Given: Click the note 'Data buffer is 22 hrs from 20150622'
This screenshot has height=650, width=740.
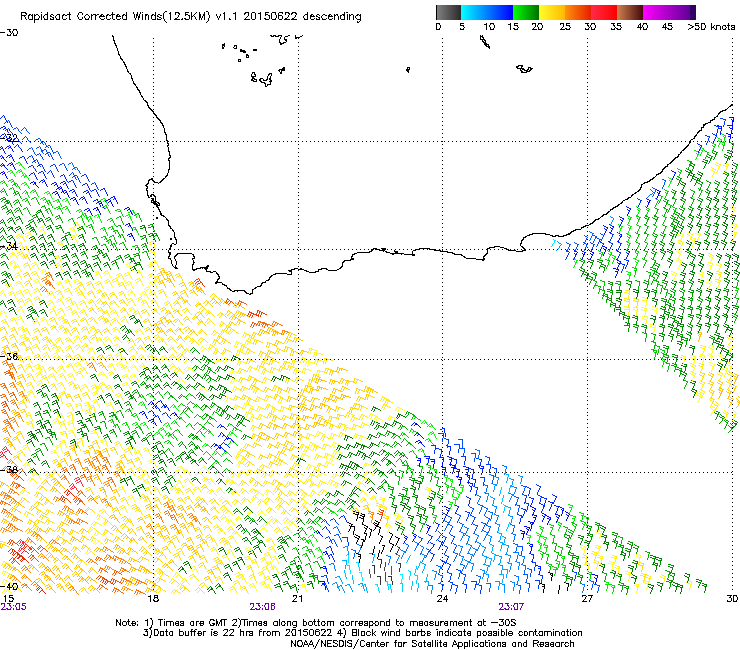Looking at the screenshot, I should point(242,633).
